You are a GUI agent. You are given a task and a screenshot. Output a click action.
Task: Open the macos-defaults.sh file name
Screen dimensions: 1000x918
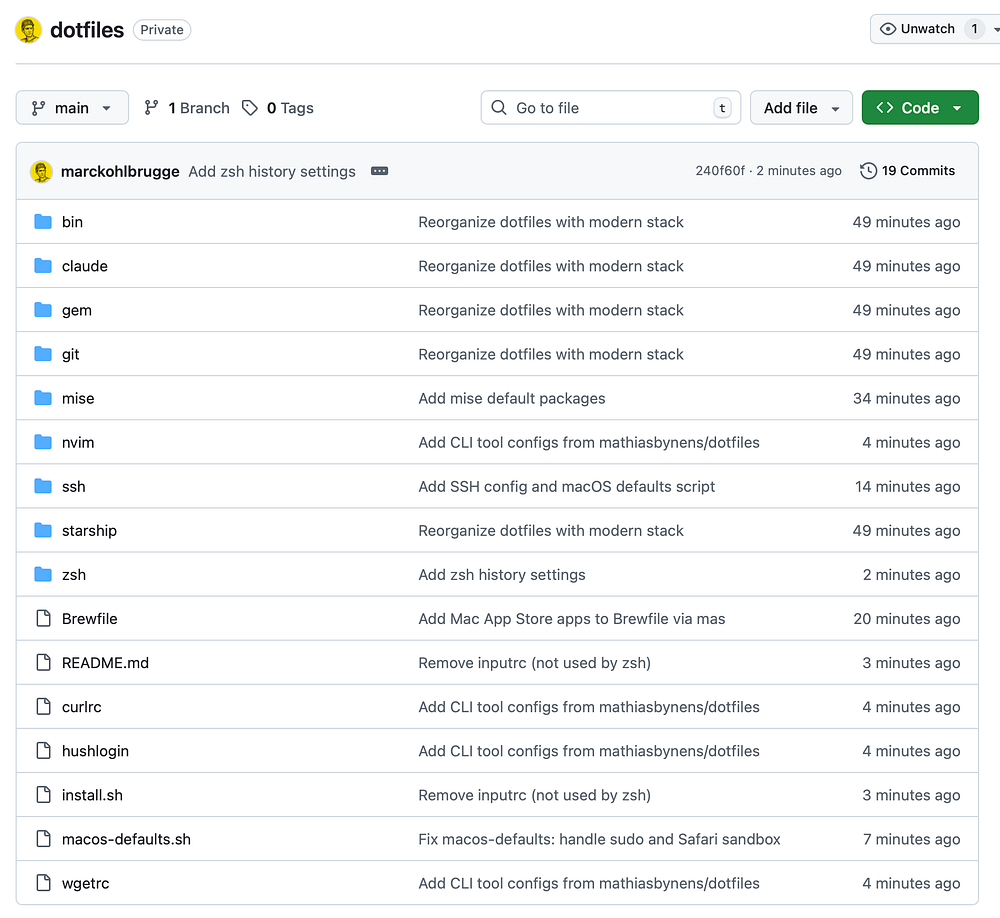[126, 839]
